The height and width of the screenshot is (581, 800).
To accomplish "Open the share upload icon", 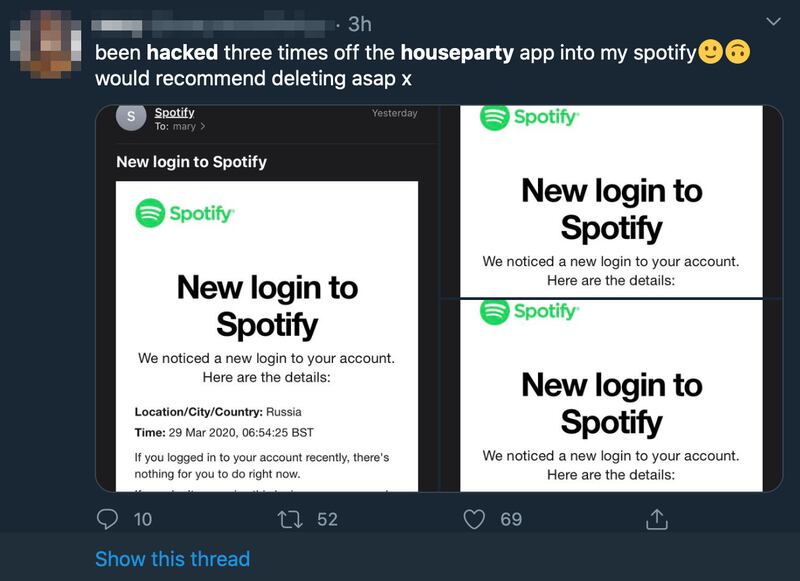I will pos(657,519).
